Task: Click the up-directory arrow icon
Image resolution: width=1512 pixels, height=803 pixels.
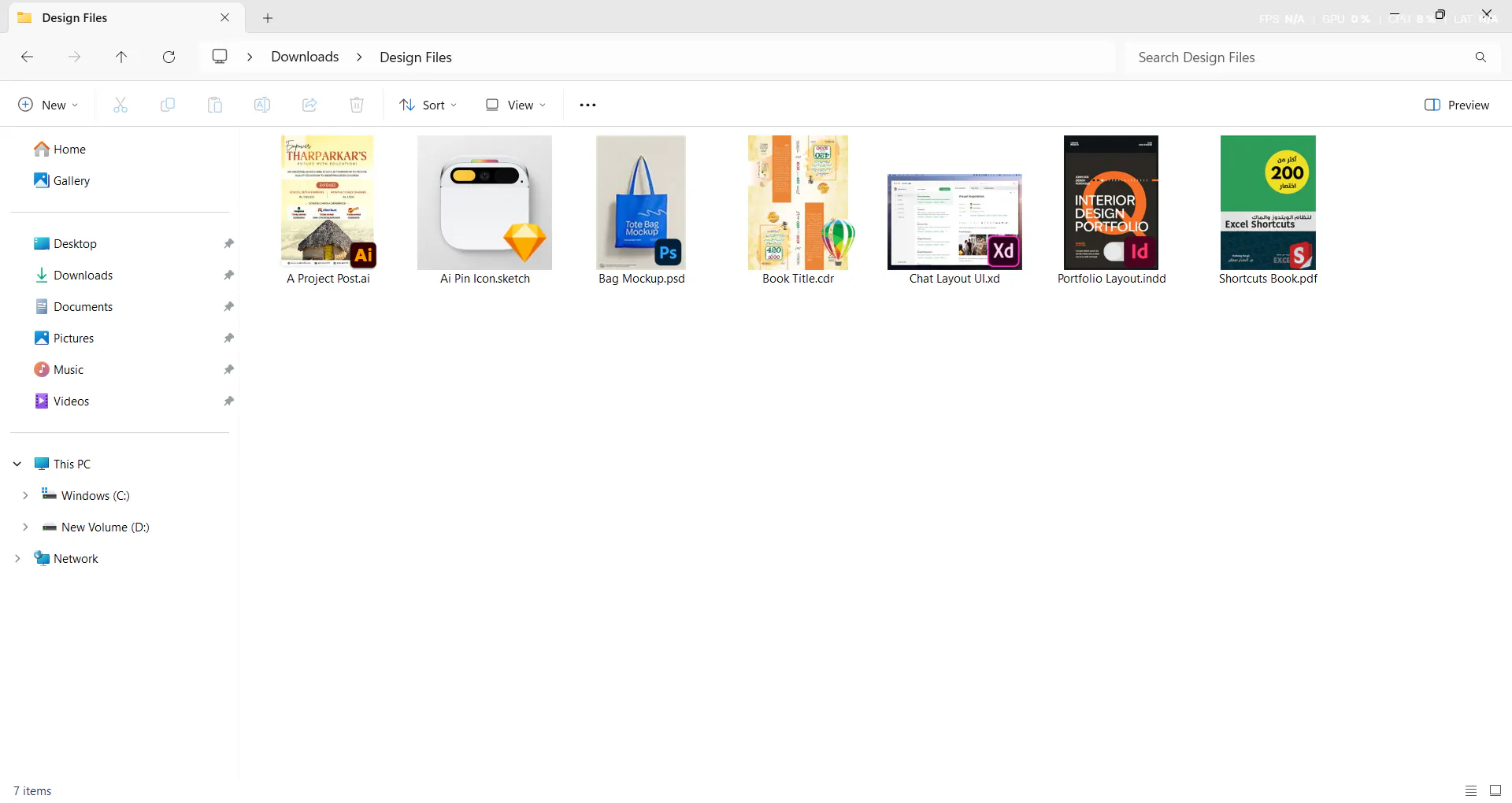Action: pos(121,57)
